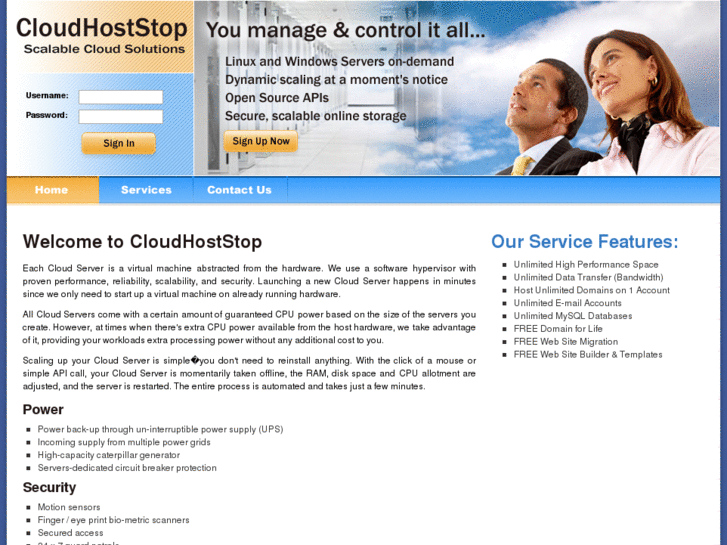This screenshot has height=545, width=727.
Task: Open the Home tab
Action: [x=52, y=190]
